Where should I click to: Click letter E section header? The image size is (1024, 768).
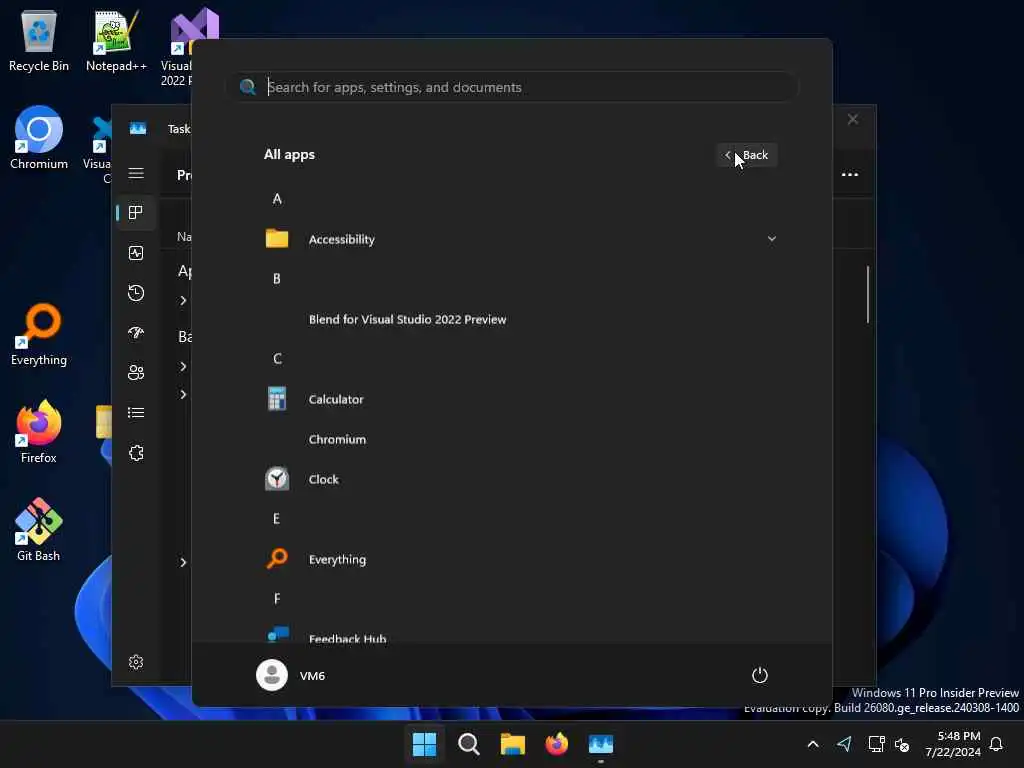click(x=277, y=519)
